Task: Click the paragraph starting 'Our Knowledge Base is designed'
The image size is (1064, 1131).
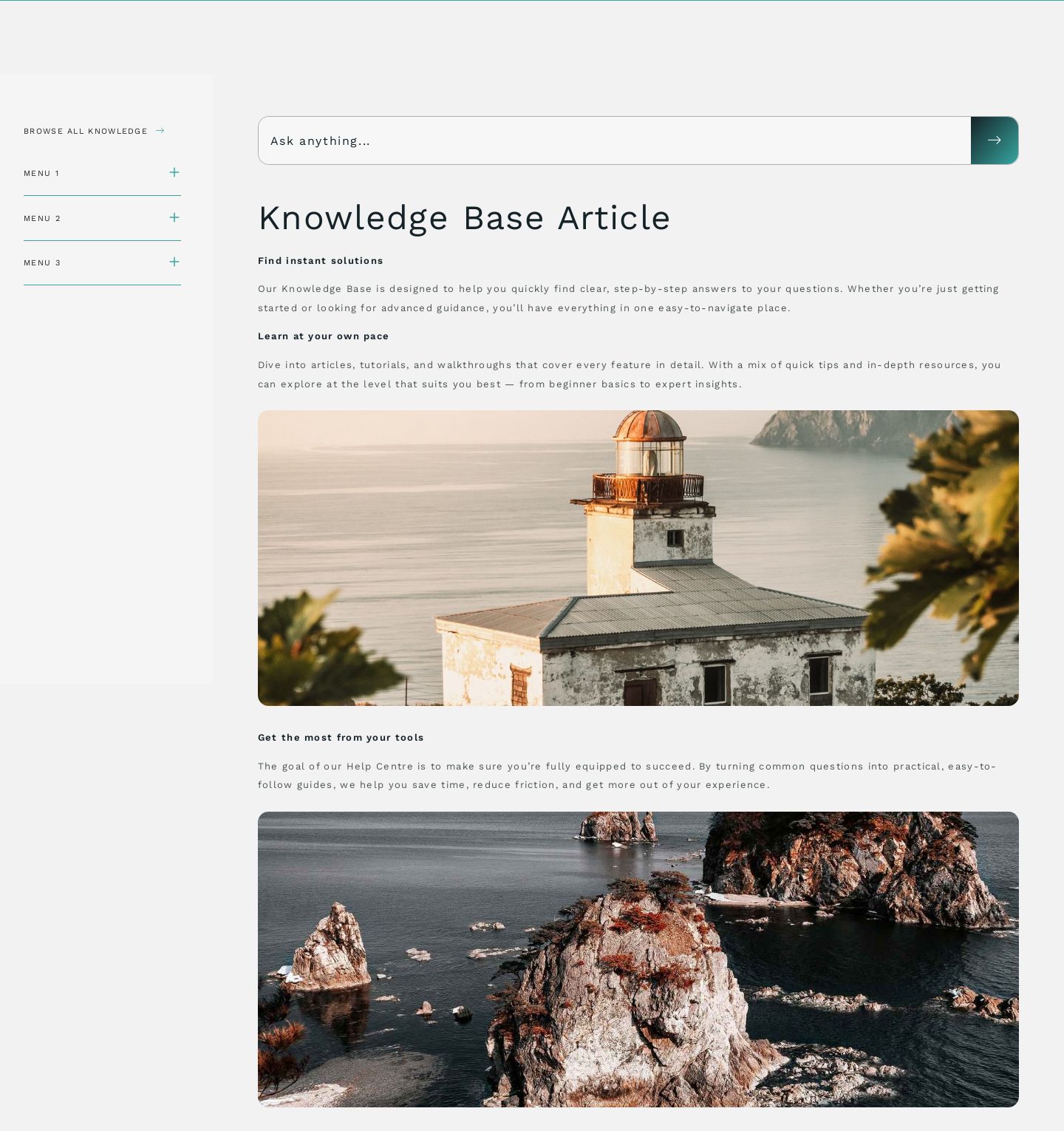Action: (628, 299)
